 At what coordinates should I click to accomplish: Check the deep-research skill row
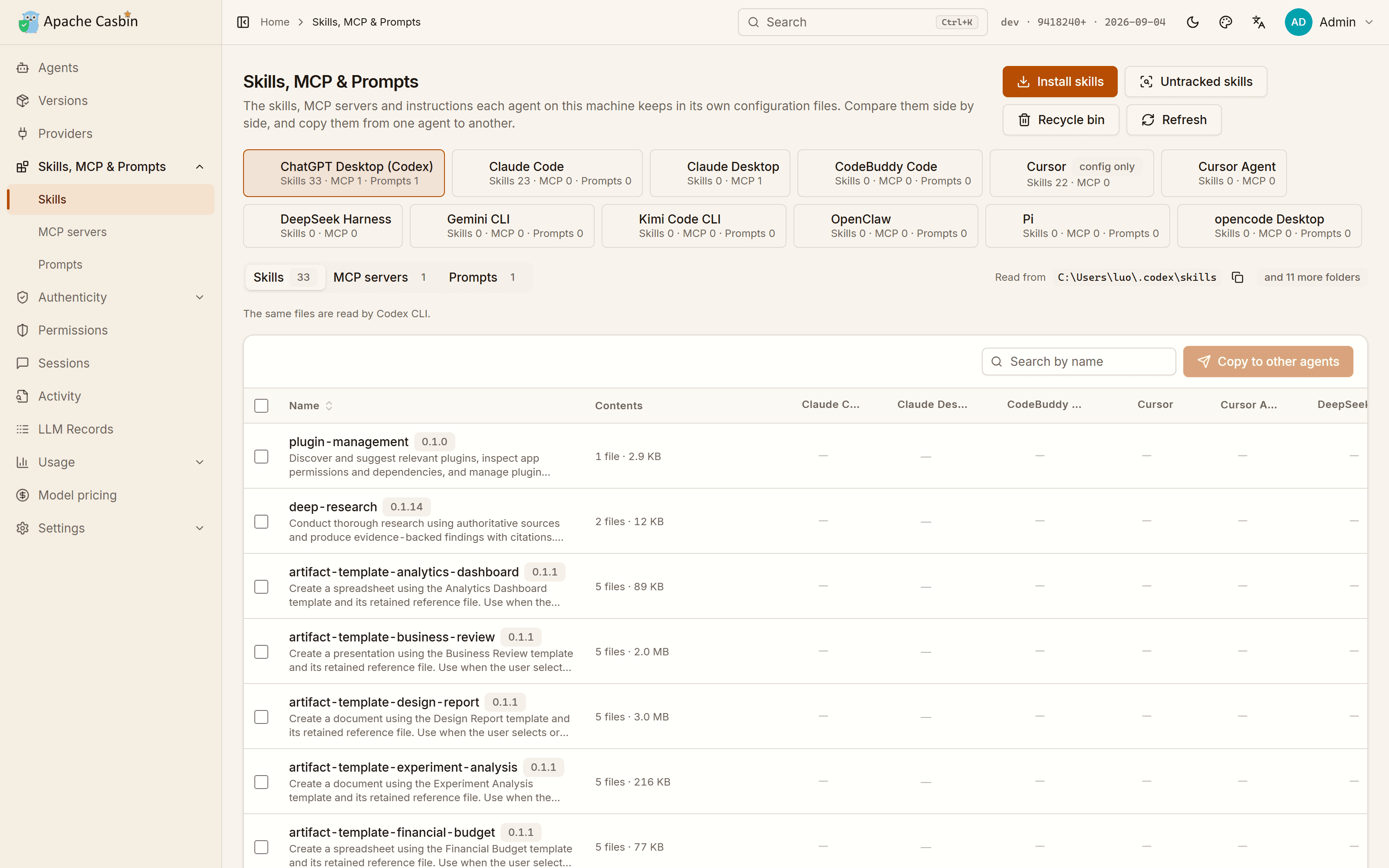(261, 522)
